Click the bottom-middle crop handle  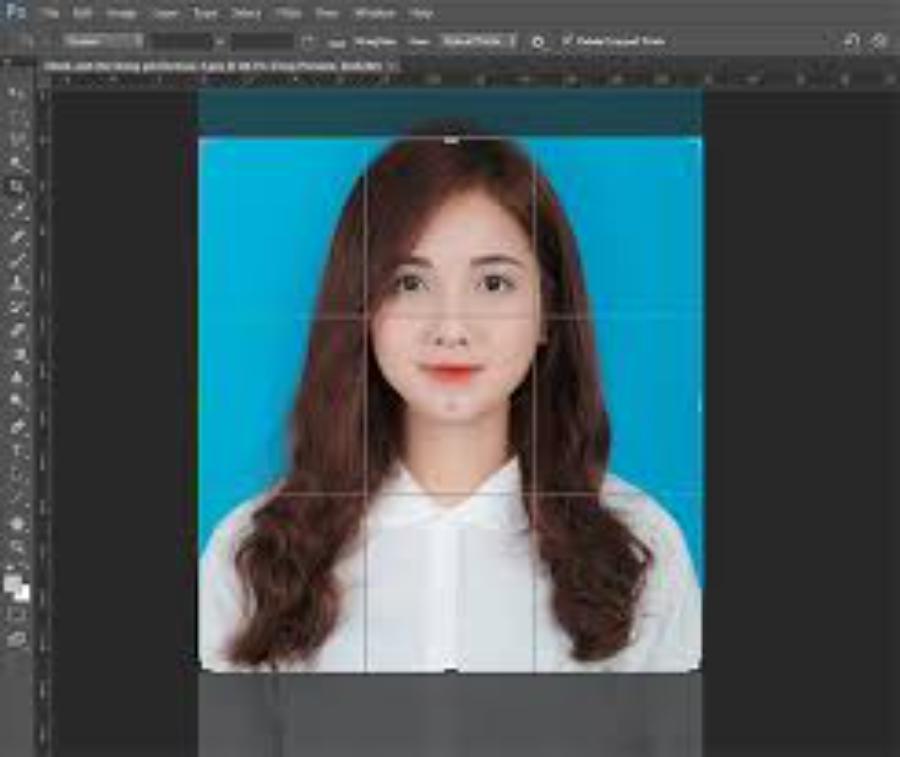(x=451, y=670)
